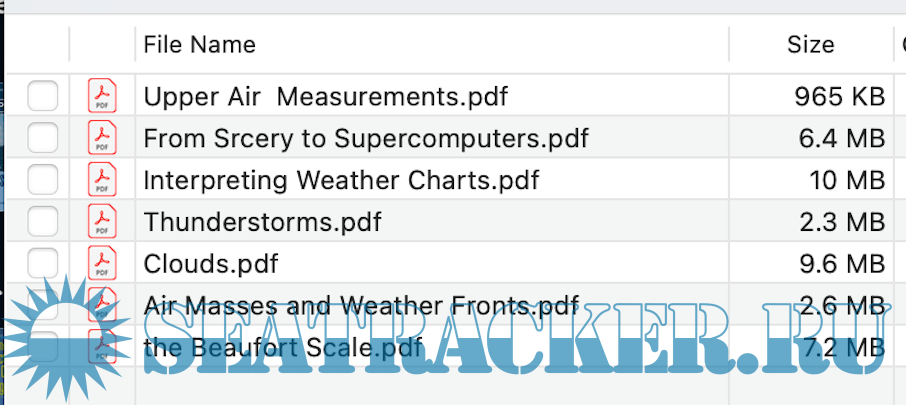906x405 pixels.
Task: Click PDF icon for Air Masses and Weather Fronts
Action: pyautogui.click(x=102, y=305)
